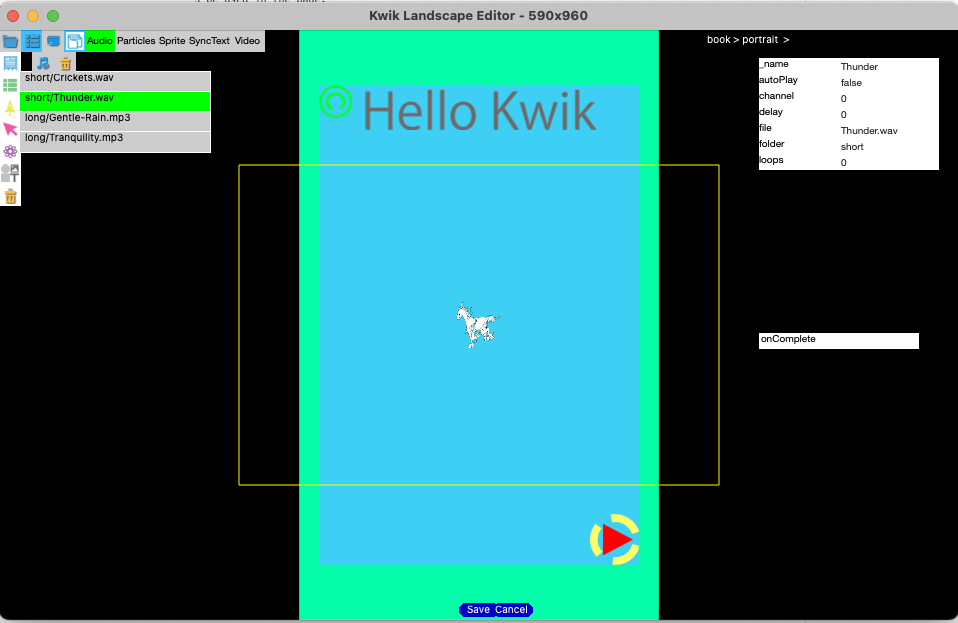
Task: Click the red play button on canvas
Action: tap(615, 539)
